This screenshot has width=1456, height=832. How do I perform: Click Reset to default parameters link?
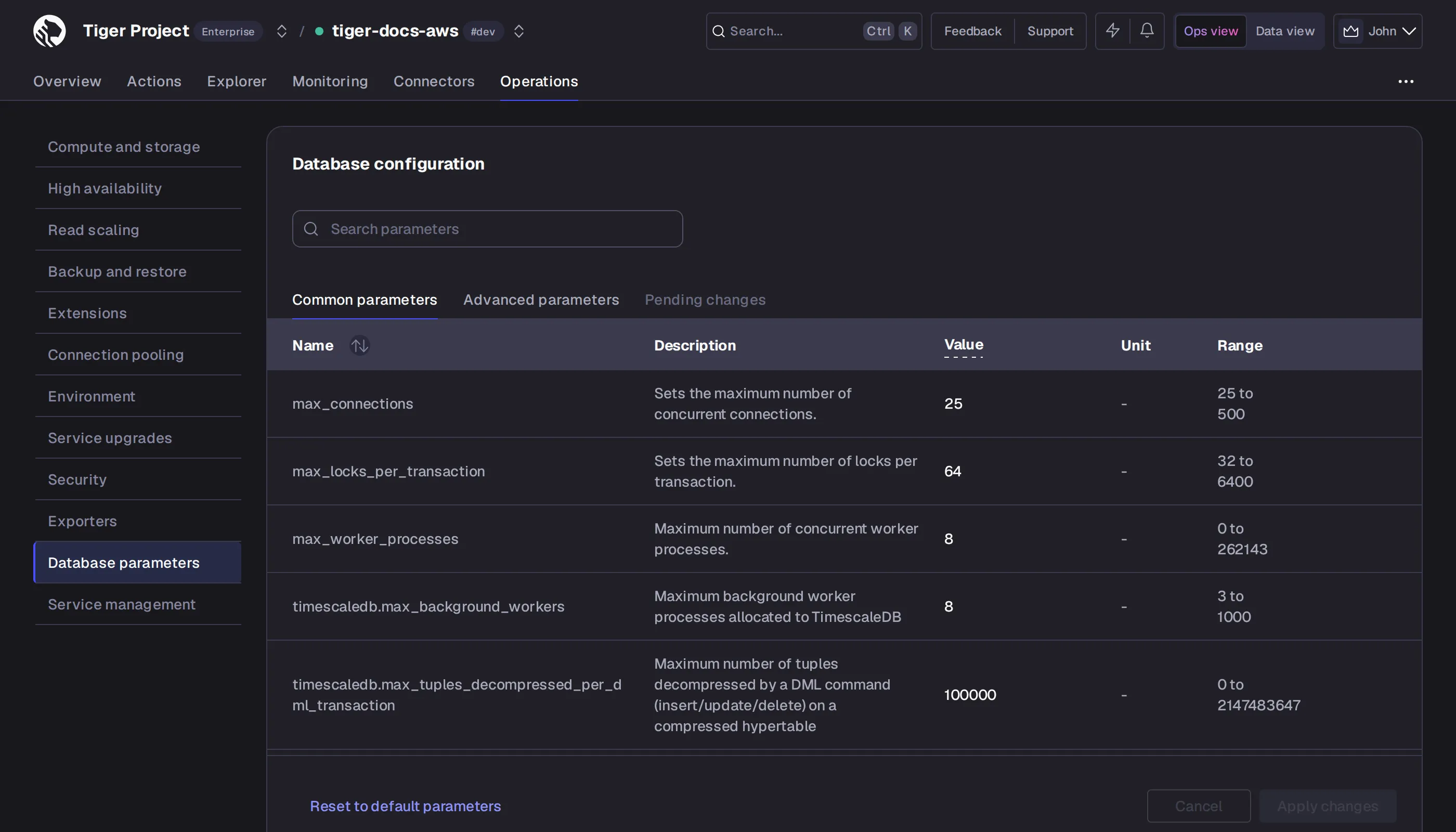pos(405,805)
